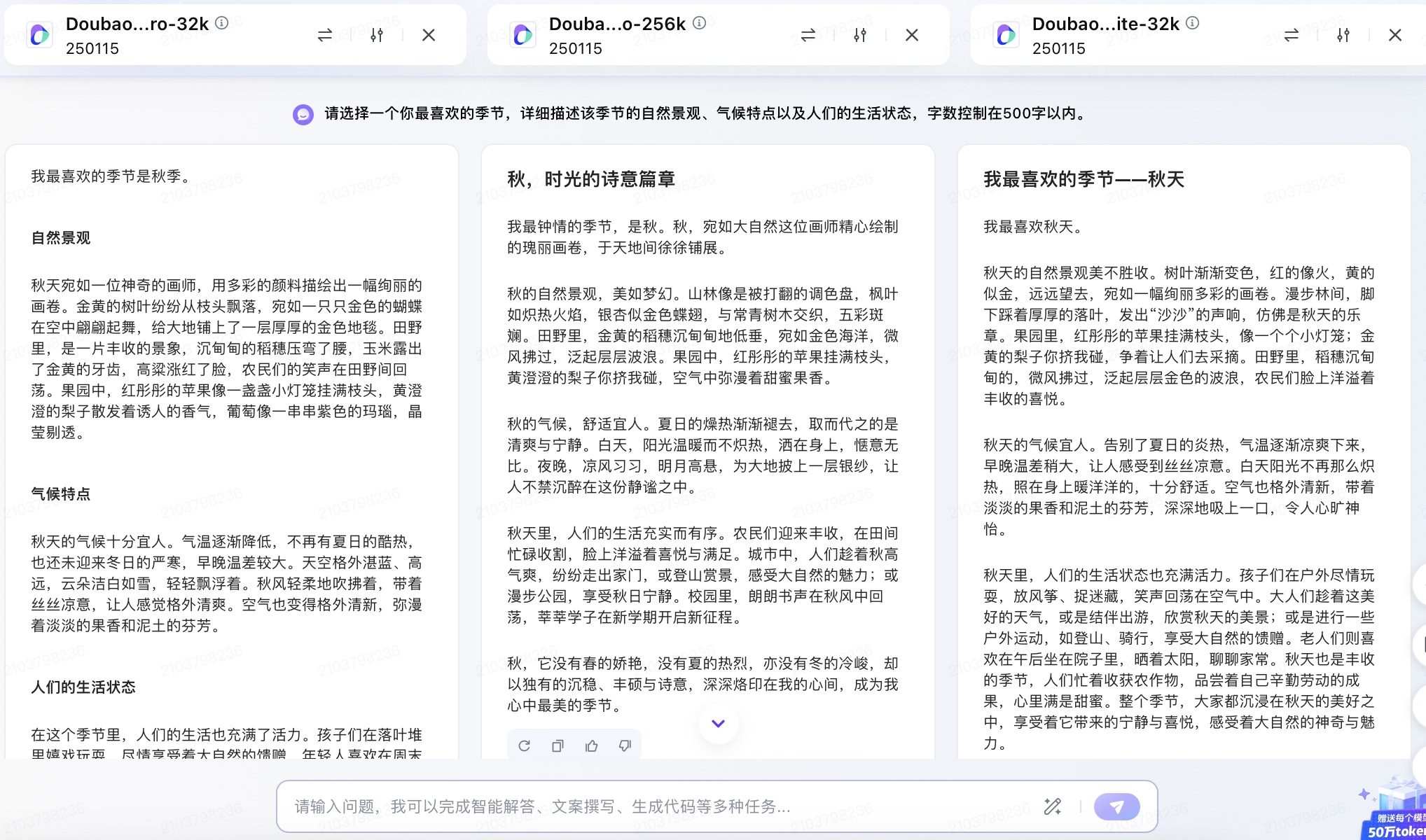Select the Doubao-lite-32k model name
This screenshot has height=840, width=1426.
pos(1106,24)
